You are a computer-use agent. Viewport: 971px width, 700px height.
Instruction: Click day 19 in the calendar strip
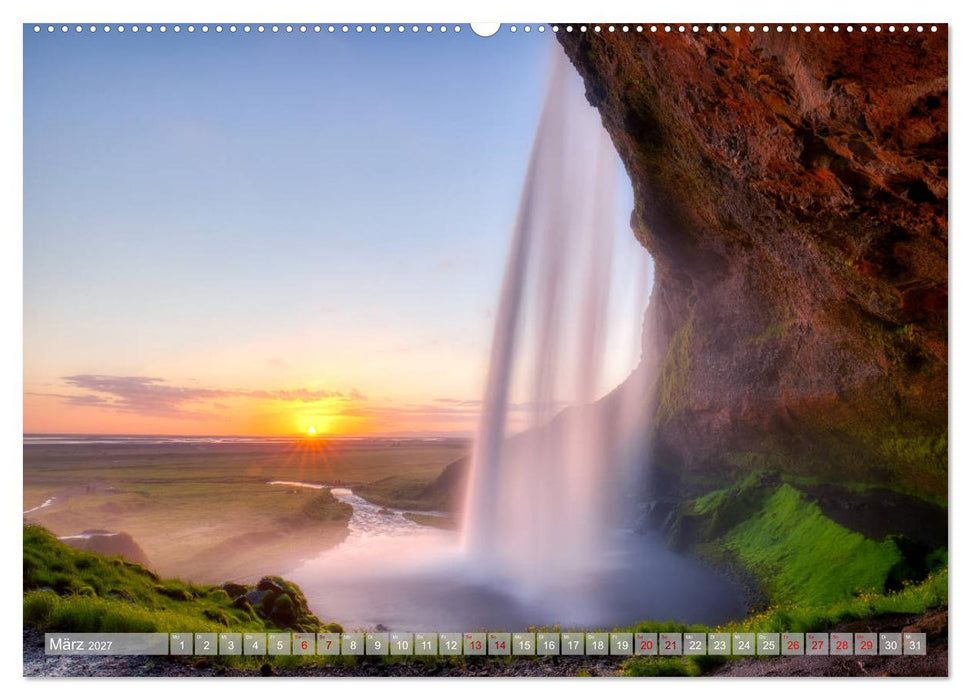[621, 644]
